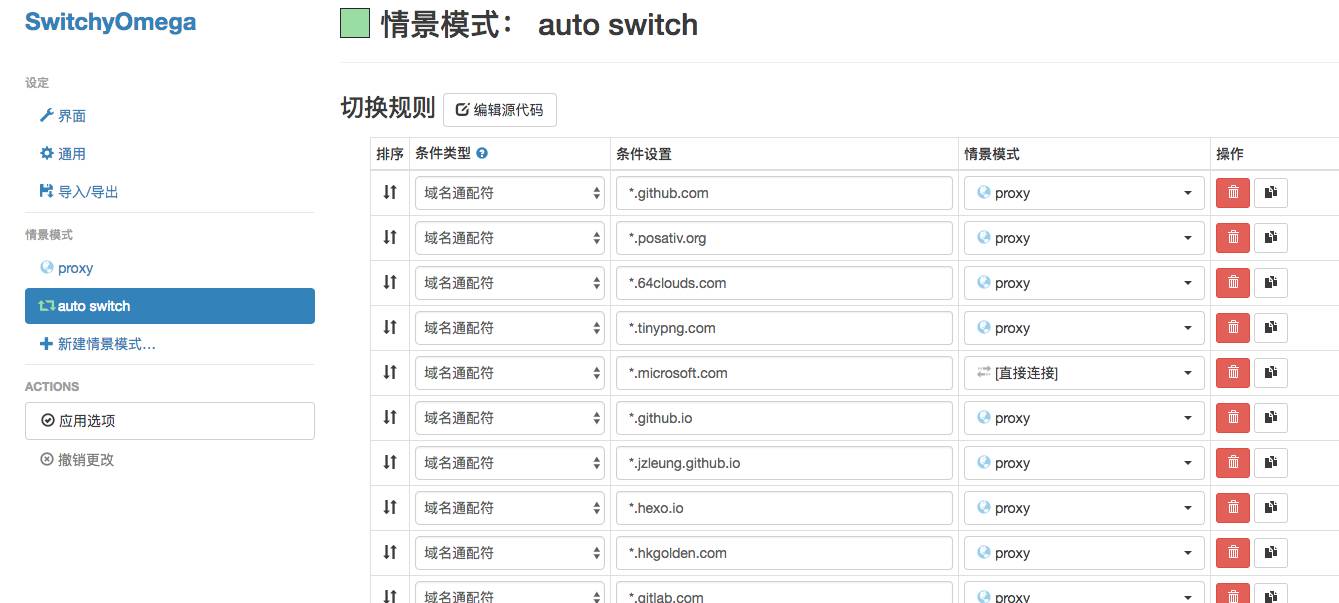Screen dimensions: 1339x603
Task: Select the proxy profile in sidebar
Action: pyautogui.click(x=67, y=268)
